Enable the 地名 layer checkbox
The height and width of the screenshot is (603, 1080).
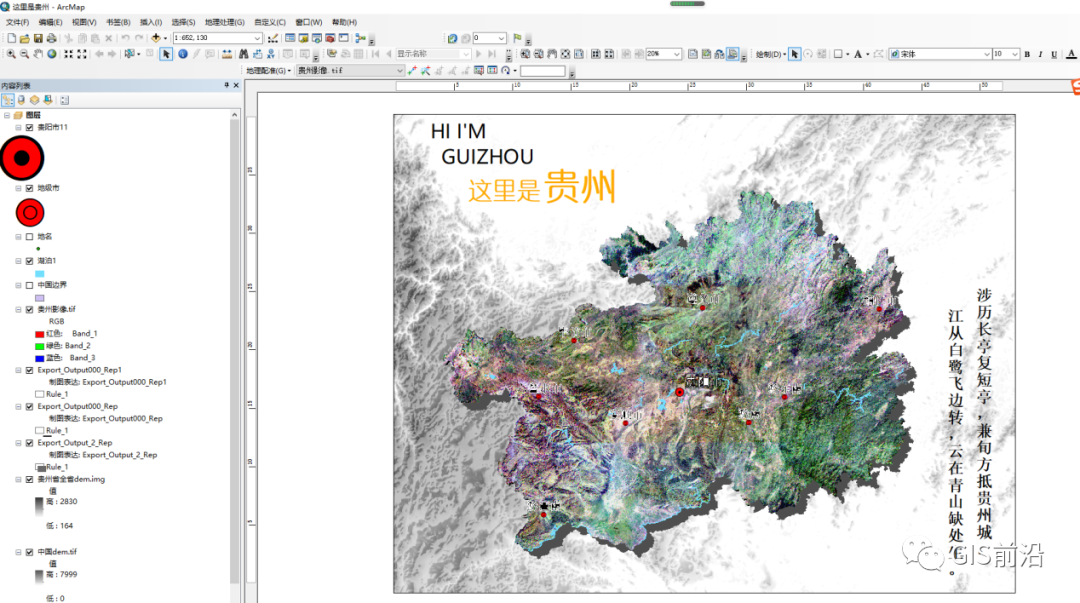(30, 236)
